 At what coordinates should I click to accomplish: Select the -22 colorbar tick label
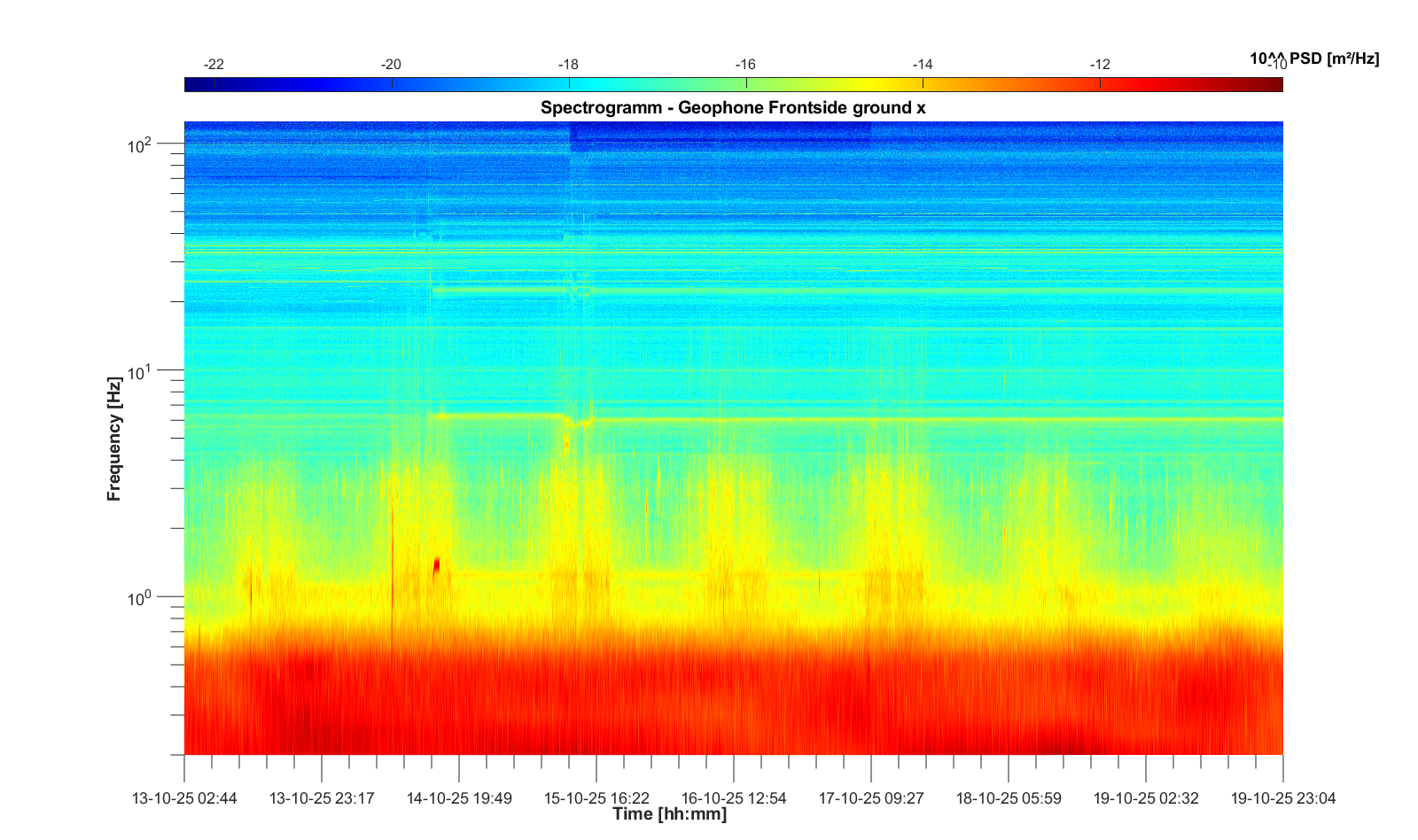click(x=214, y=65)
